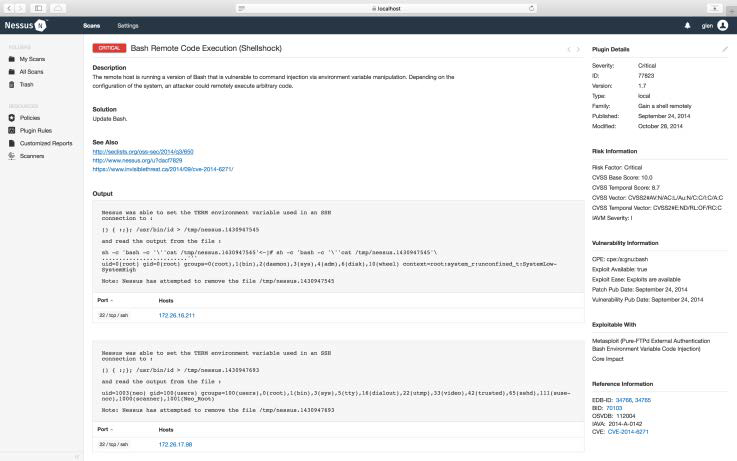Image resolution: width=737 pixels, height=461 pixels.
Task: Open the seclists.org reference link
Action: [x=143, y=152]
